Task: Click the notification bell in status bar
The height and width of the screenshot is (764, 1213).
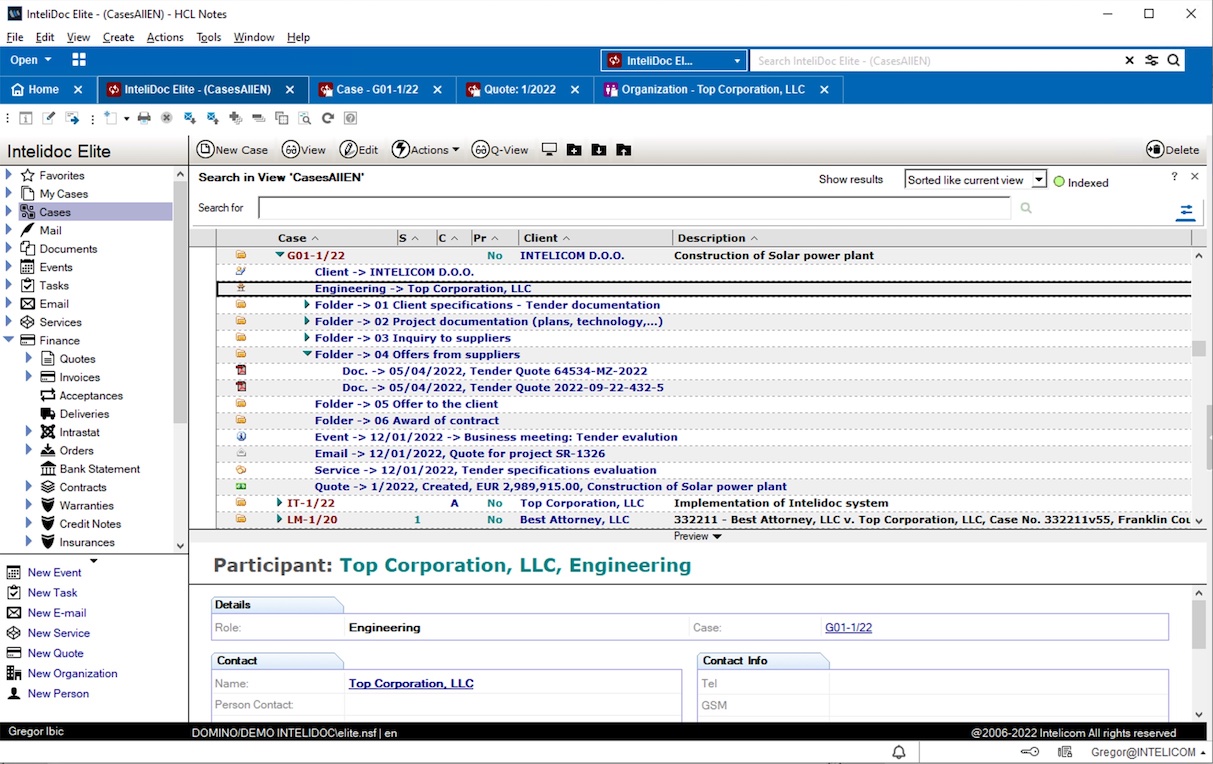Action: (899, 752)
